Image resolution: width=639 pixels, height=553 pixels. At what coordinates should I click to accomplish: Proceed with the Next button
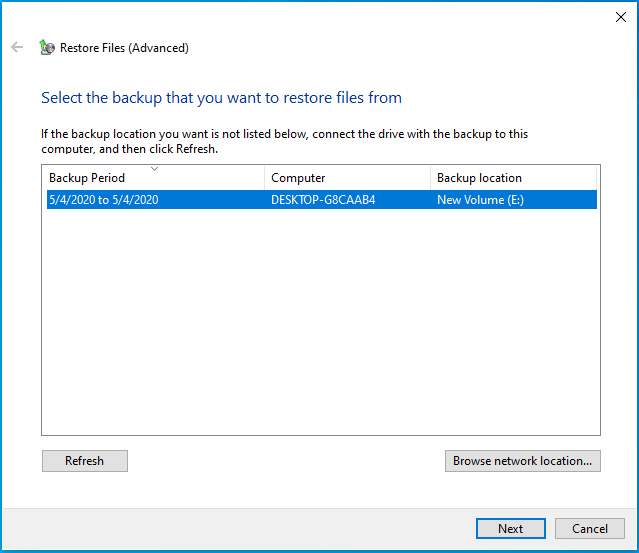tap(511, 529)
